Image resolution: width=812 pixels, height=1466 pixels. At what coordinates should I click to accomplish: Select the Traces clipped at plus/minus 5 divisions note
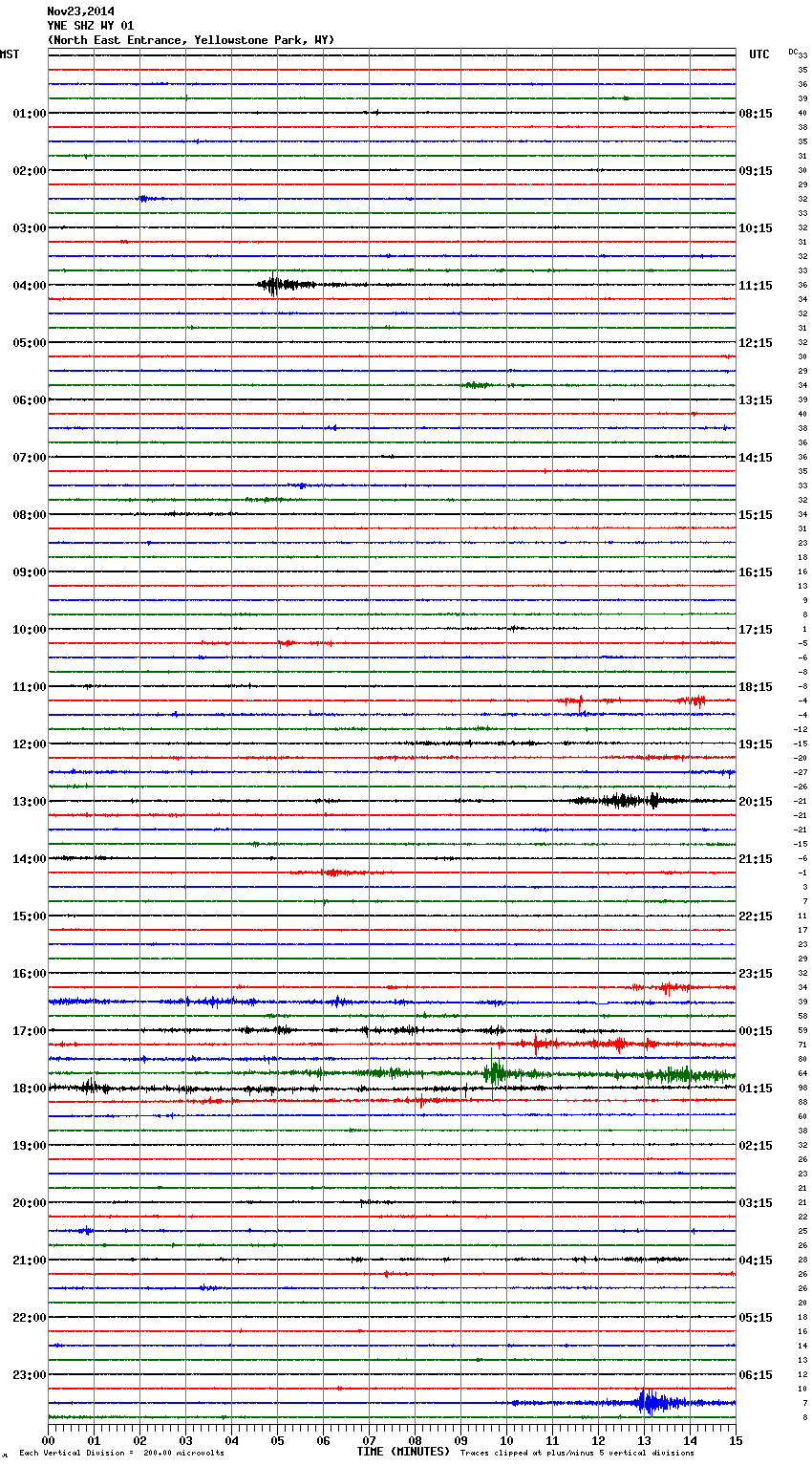(577, 1453)
